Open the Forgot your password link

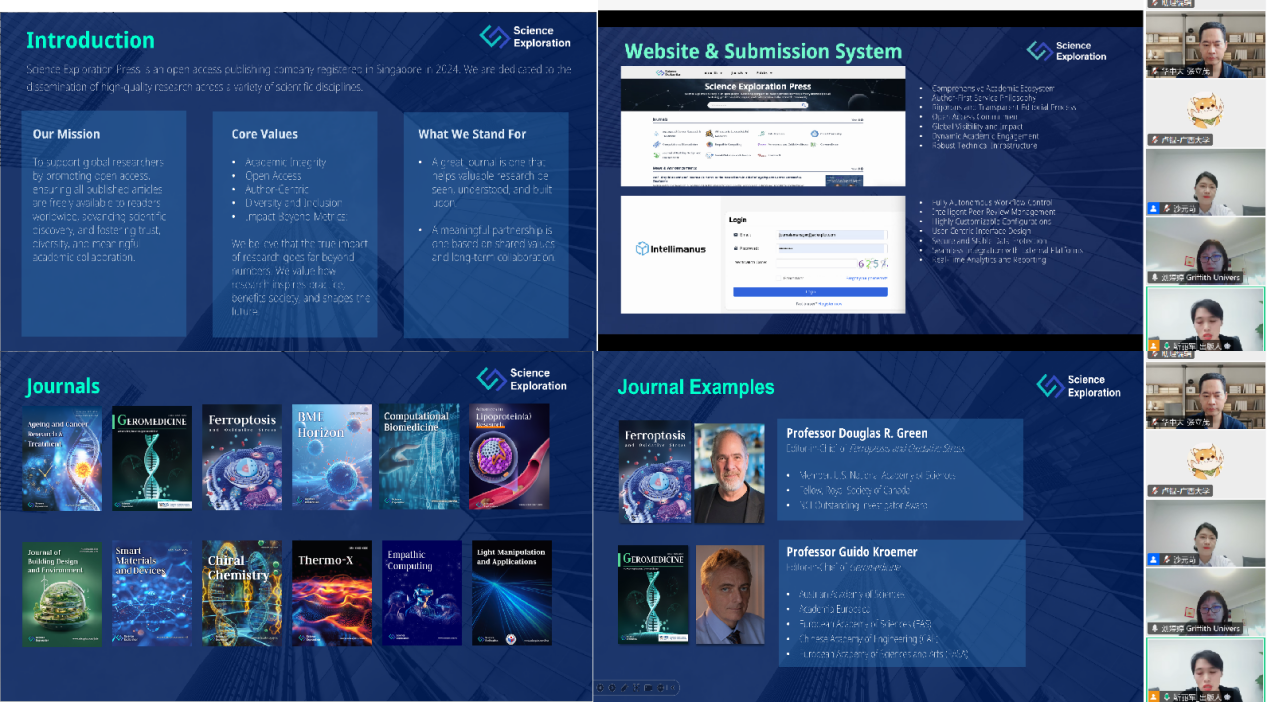click(866, 278)
